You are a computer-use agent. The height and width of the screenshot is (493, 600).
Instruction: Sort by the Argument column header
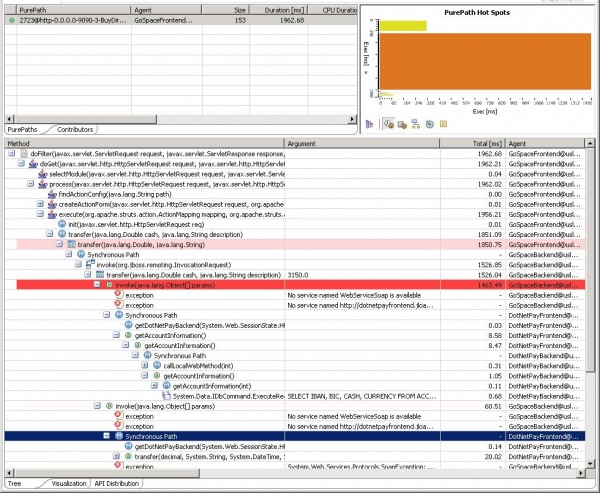click(362, 144)
